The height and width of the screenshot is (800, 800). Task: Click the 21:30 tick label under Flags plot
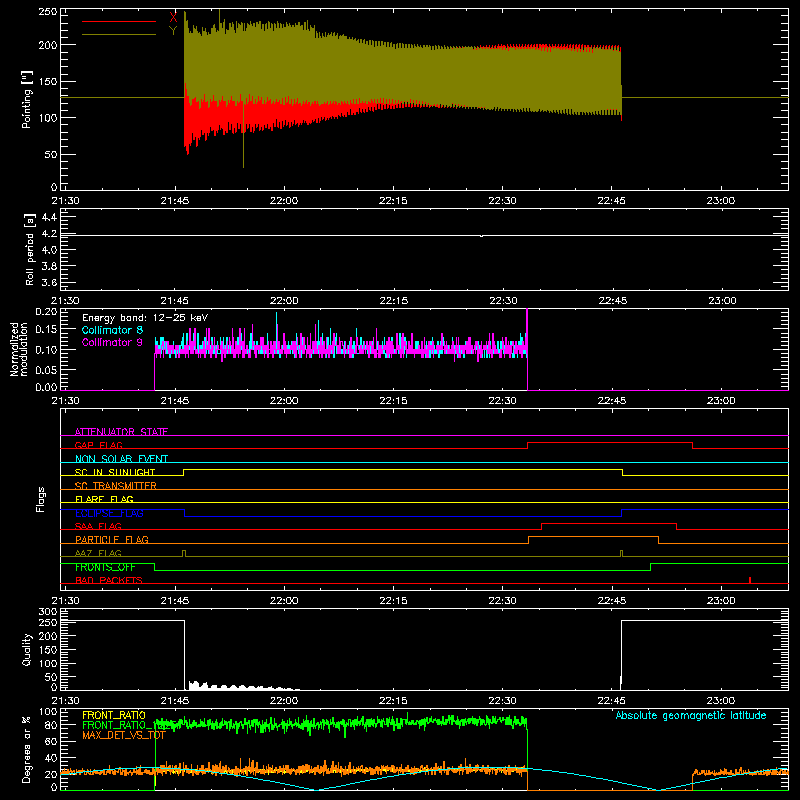click(x=65, y=601)
